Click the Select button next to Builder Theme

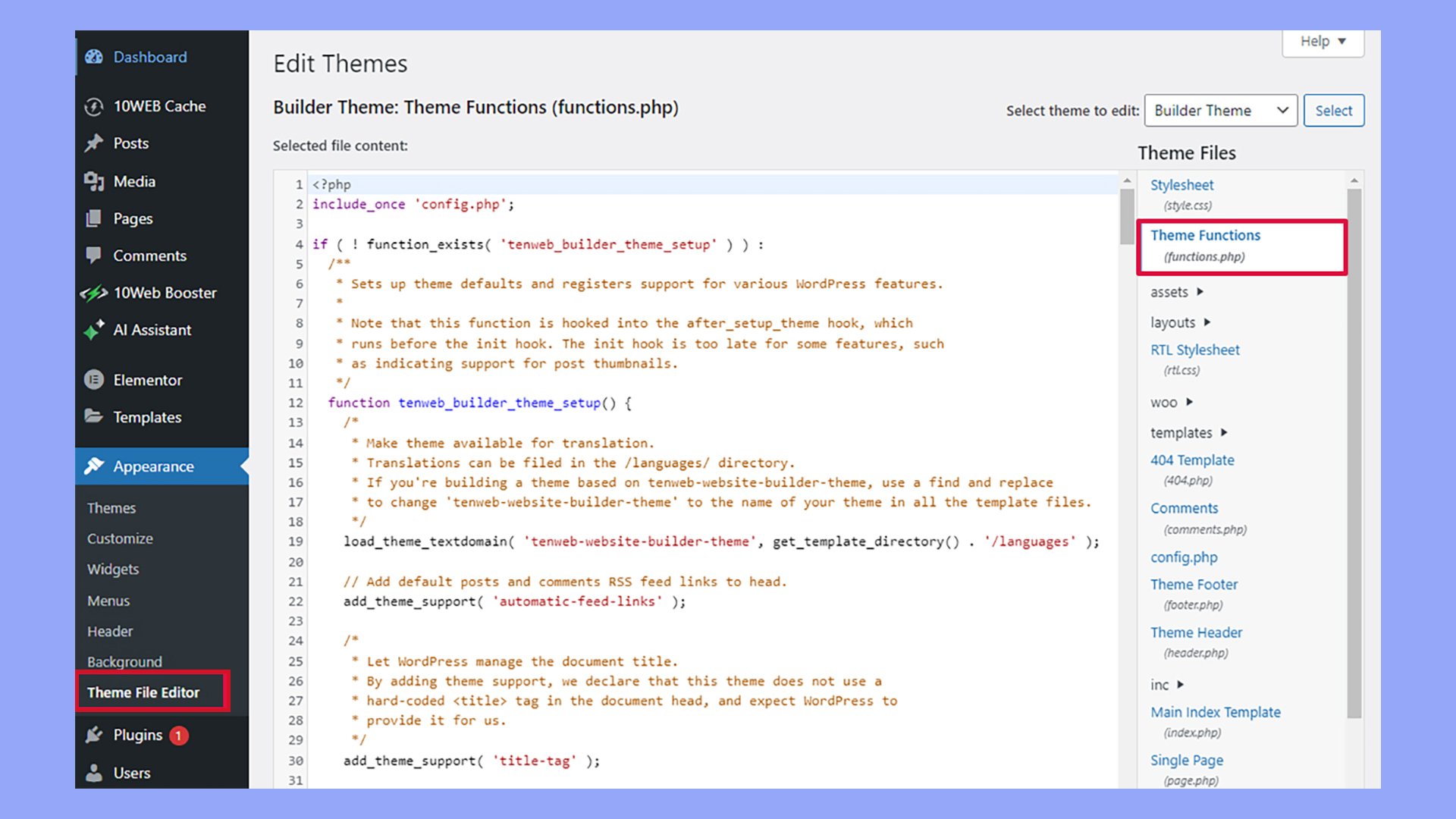[1333, 110]
